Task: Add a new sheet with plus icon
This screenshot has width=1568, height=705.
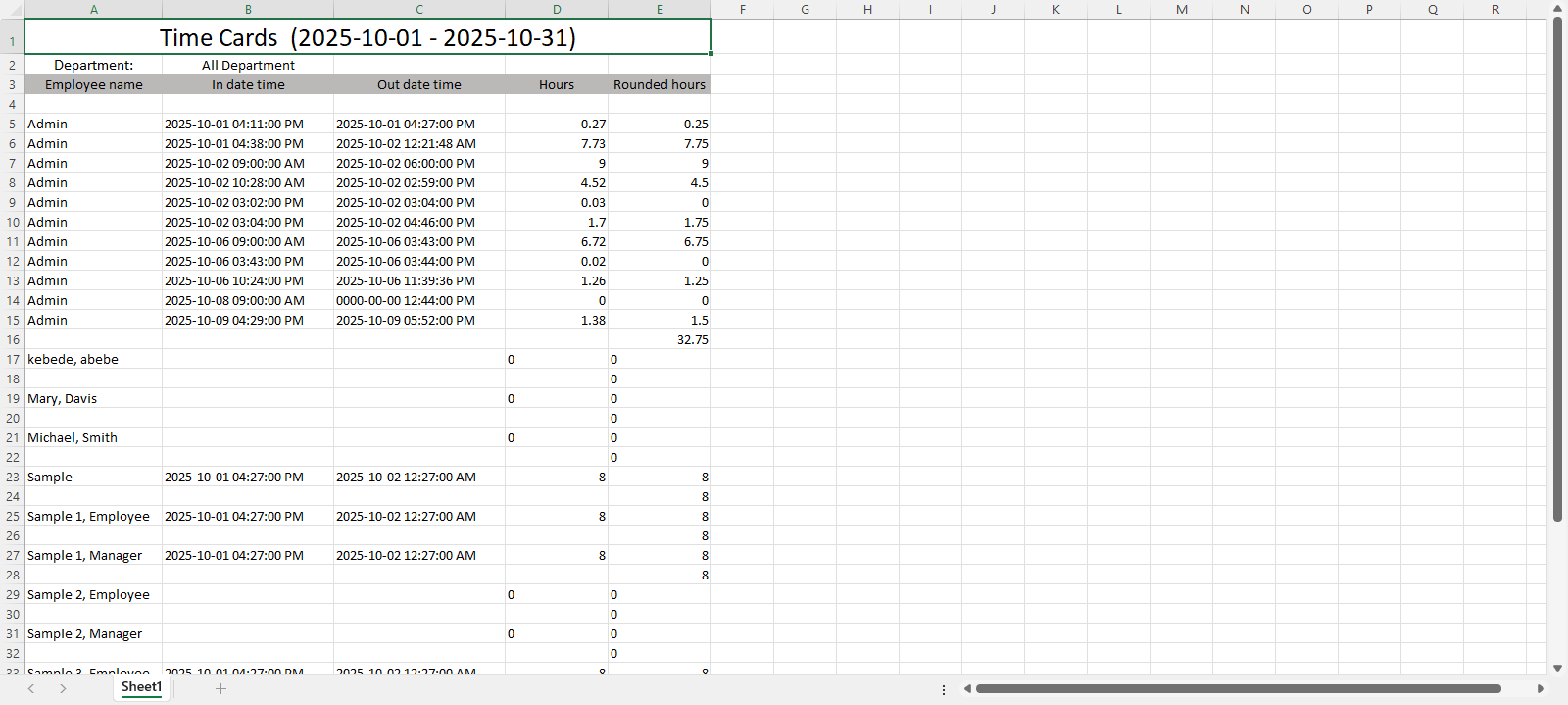Action: (220, 688)
